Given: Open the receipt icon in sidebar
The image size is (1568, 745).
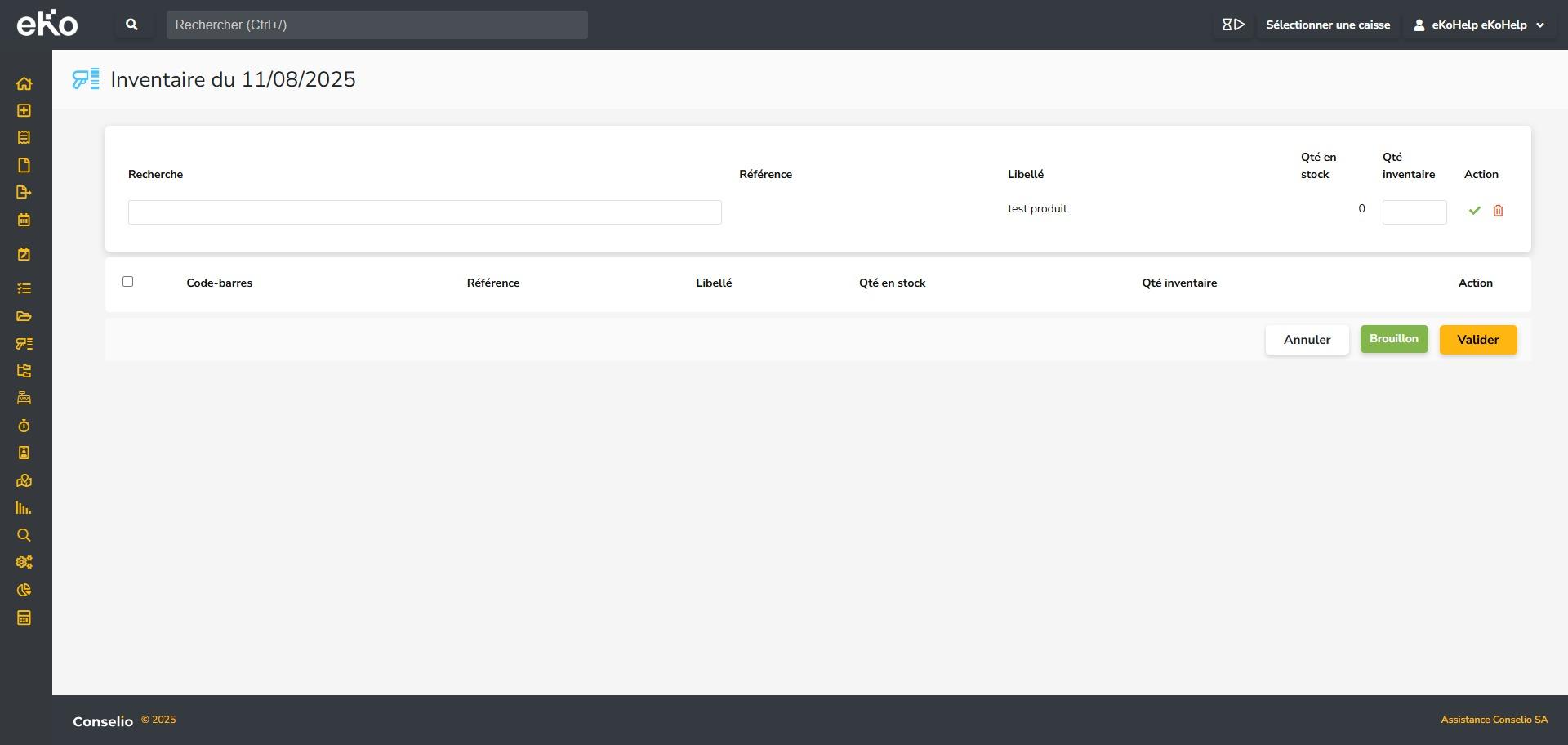Looking at the screenshot, I should [24, 137].
